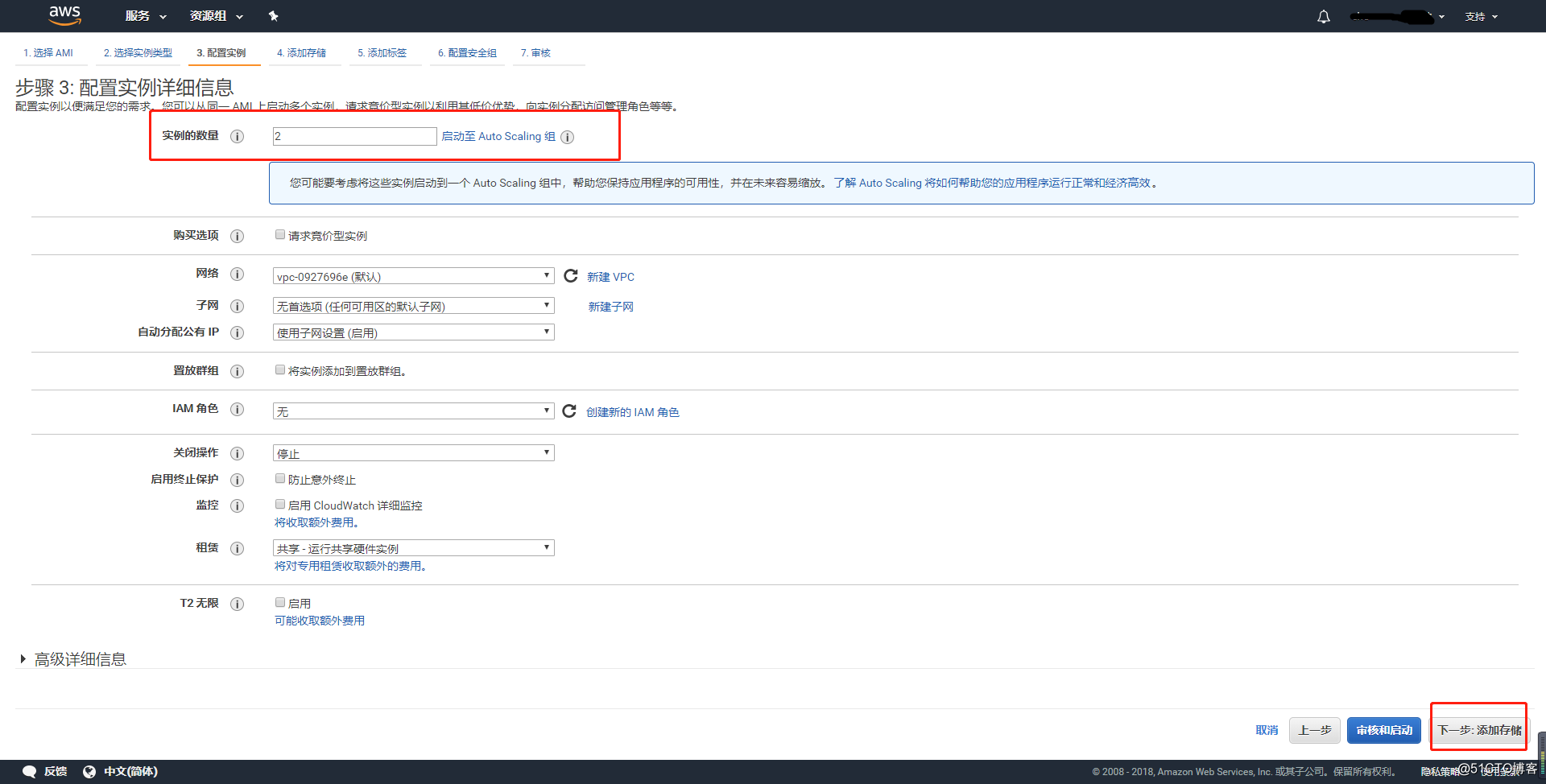1546x784 pixels.
Task: Check 将实例添加到置放群组
Action: [x=280, y=370]
